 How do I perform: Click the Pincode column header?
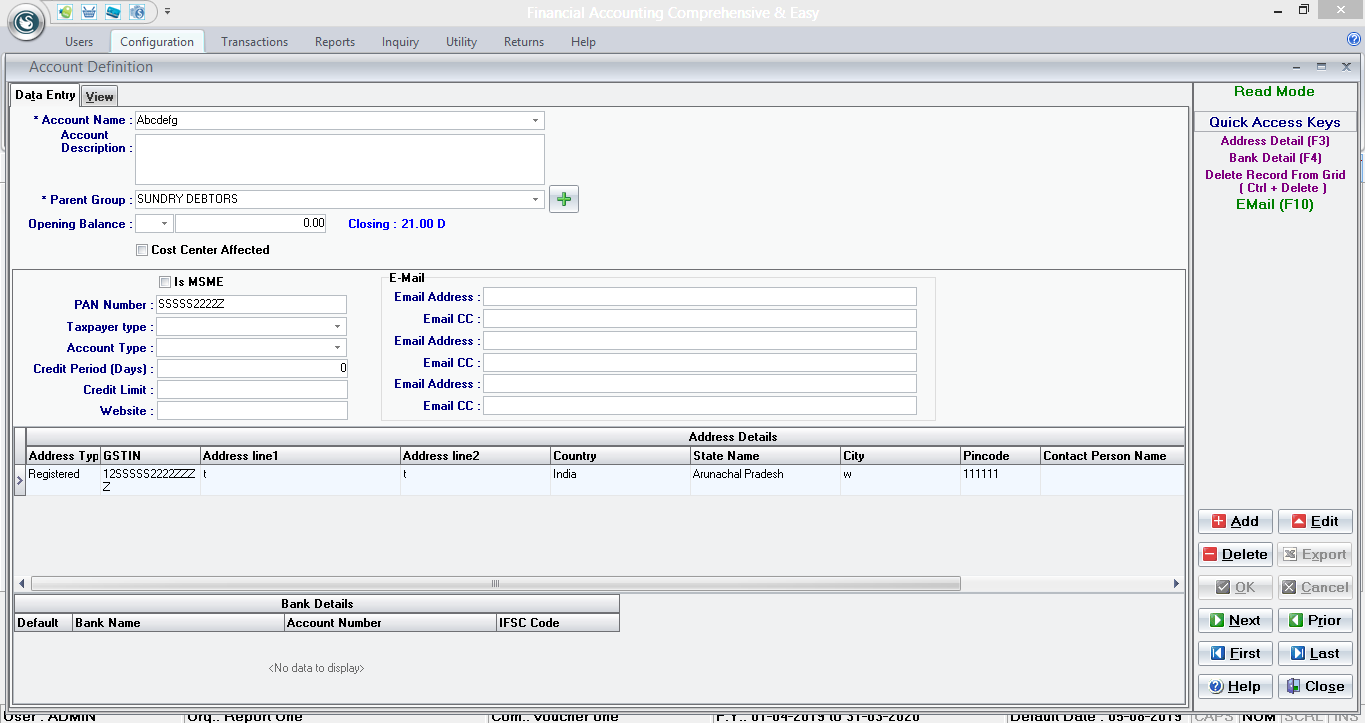tap(1000, 456)
